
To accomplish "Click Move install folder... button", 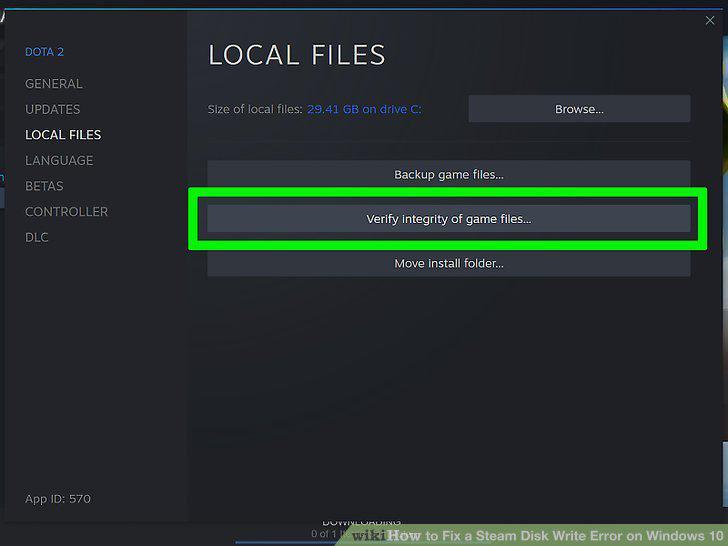I will (x=448, y=263).
